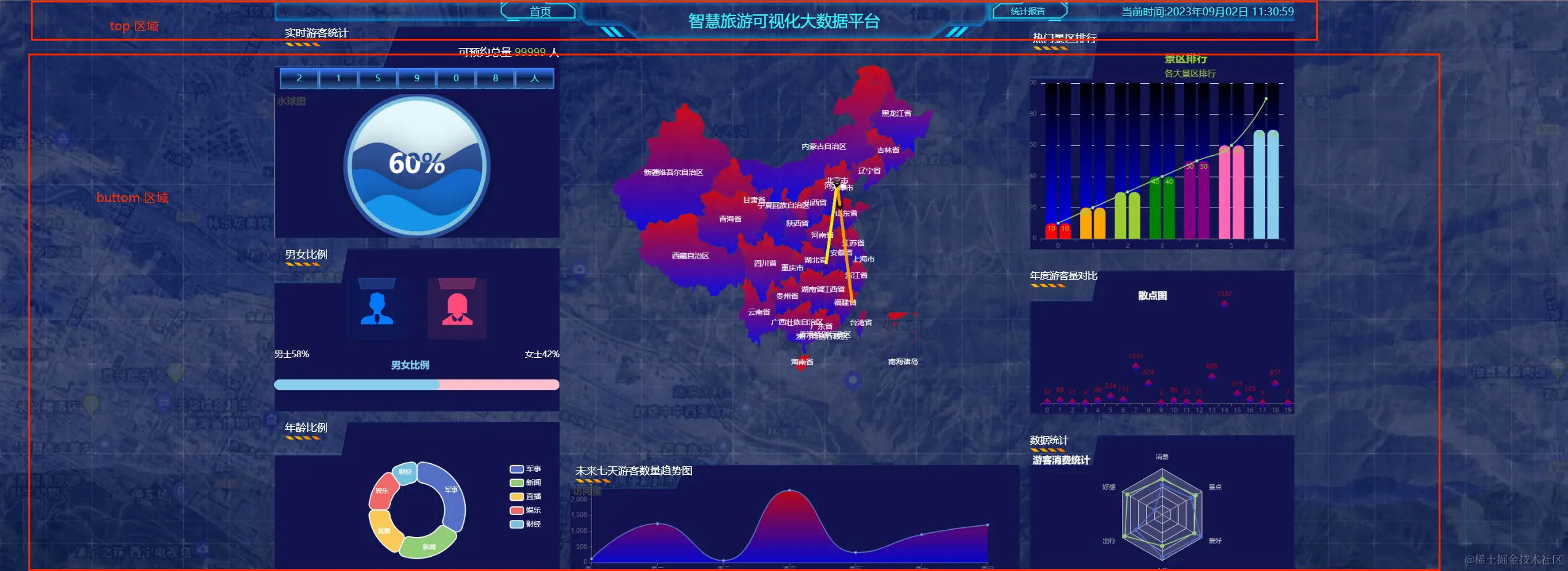The width and height of the screenshot is (1568, 571).
Task: Click the light blue 财经 donut segment
Action: pyautogui.click(x=404, y=472)
